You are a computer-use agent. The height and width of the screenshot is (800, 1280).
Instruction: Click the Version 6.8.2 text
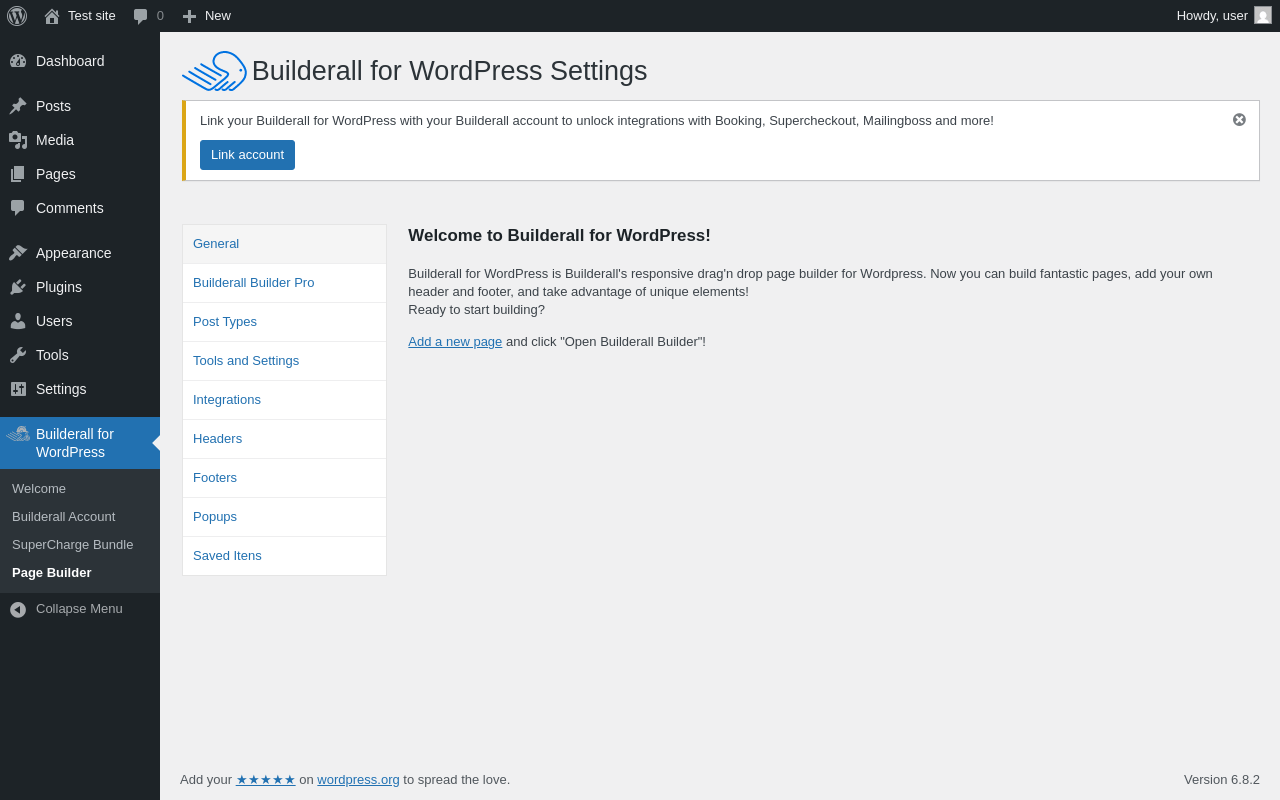click(x=1222, y=780)
